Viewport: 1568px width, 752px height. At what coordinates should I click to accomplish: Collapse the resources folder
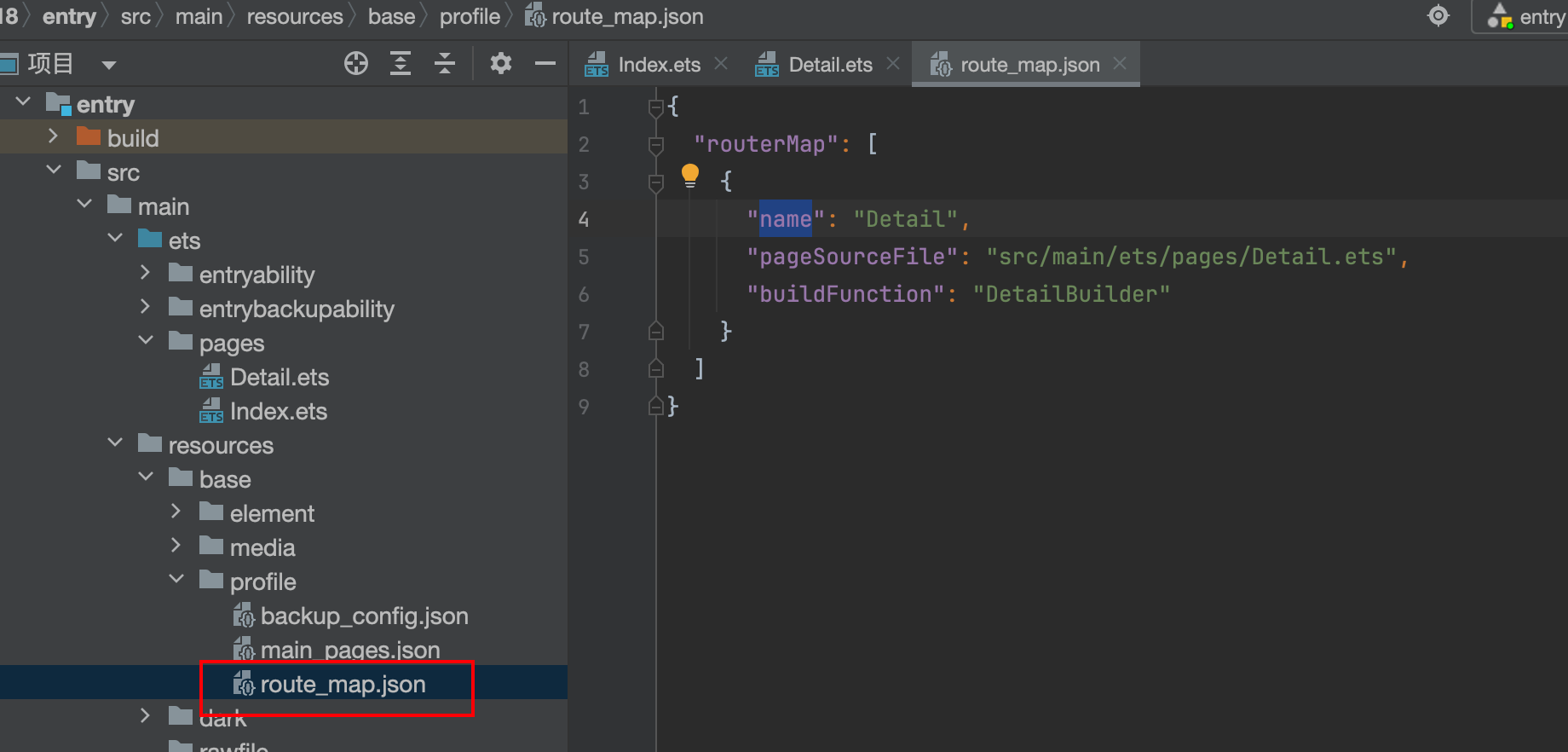tap(115, 443)
